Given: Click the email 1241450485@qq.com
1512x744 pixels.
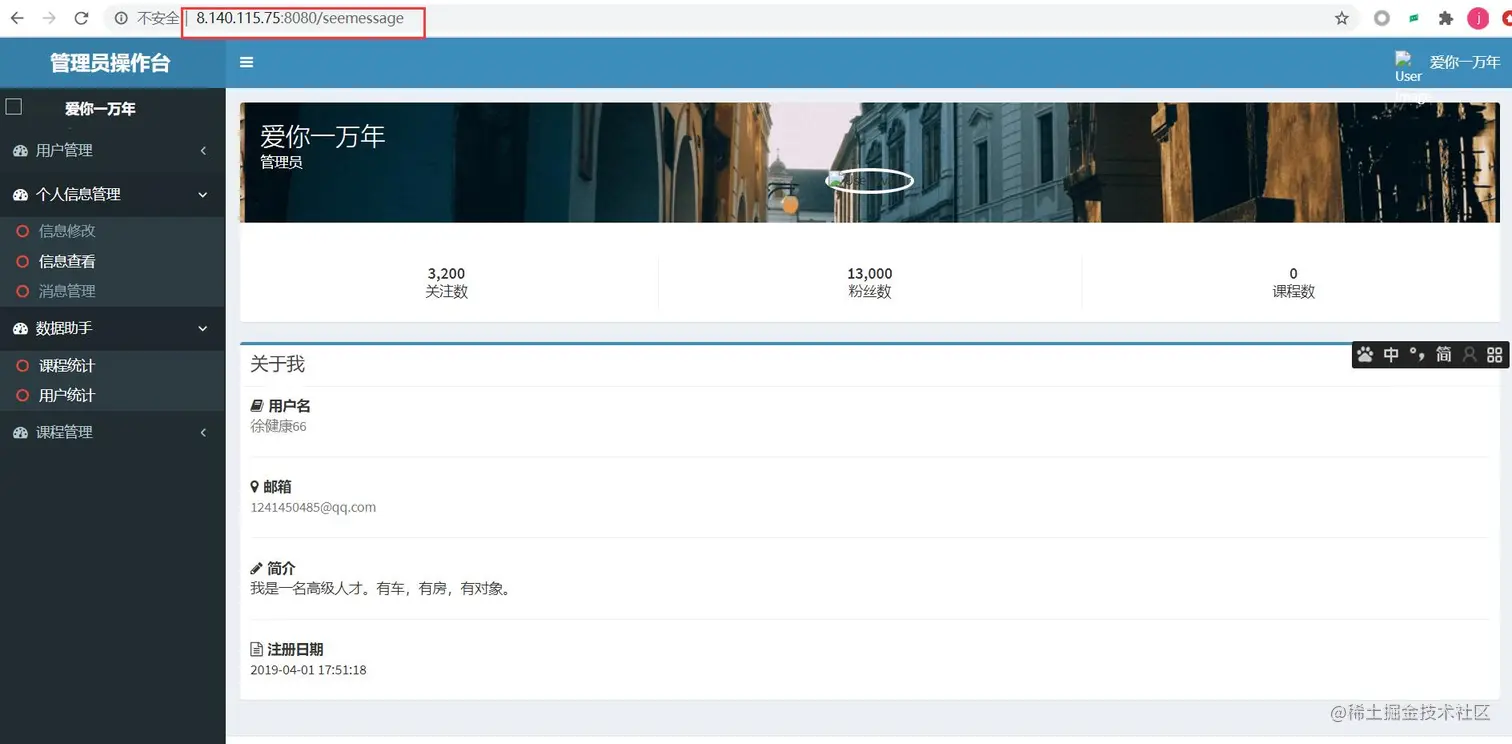Looking at the screenshot, I should coord(313,507).
